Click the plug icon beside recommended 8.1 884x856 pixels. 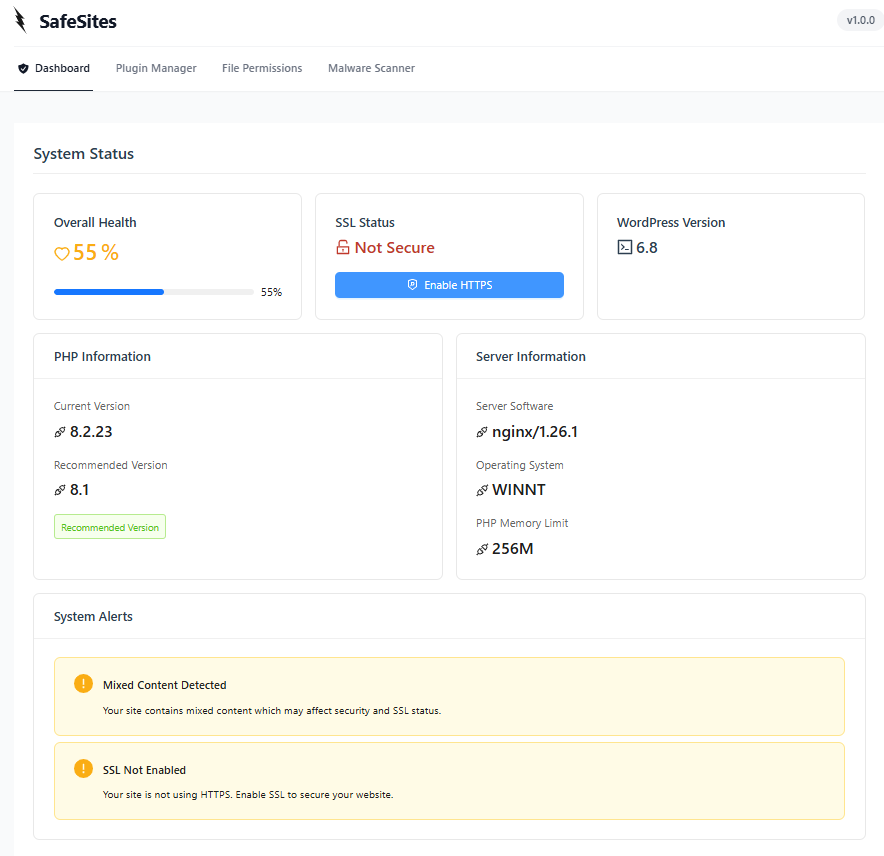60,490
